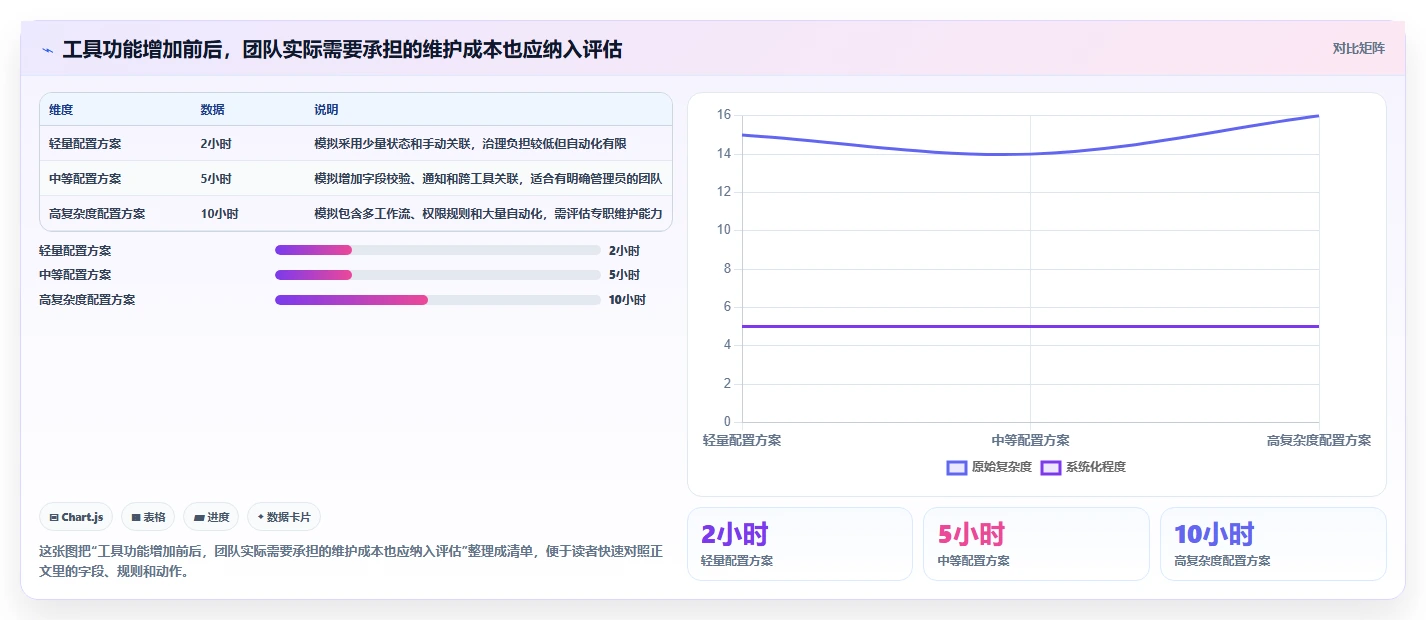Click the 对比矩阵 label

pyautogui.click(x=1358, y=48)
